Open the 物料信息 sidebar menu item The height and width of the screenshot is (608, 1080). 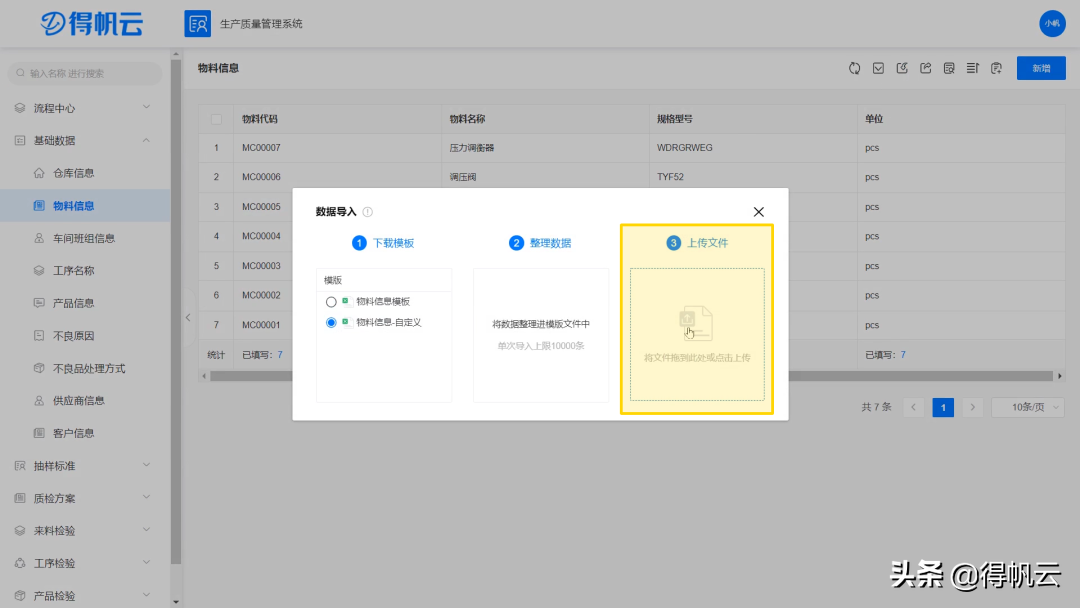click(x=85, y=206)
